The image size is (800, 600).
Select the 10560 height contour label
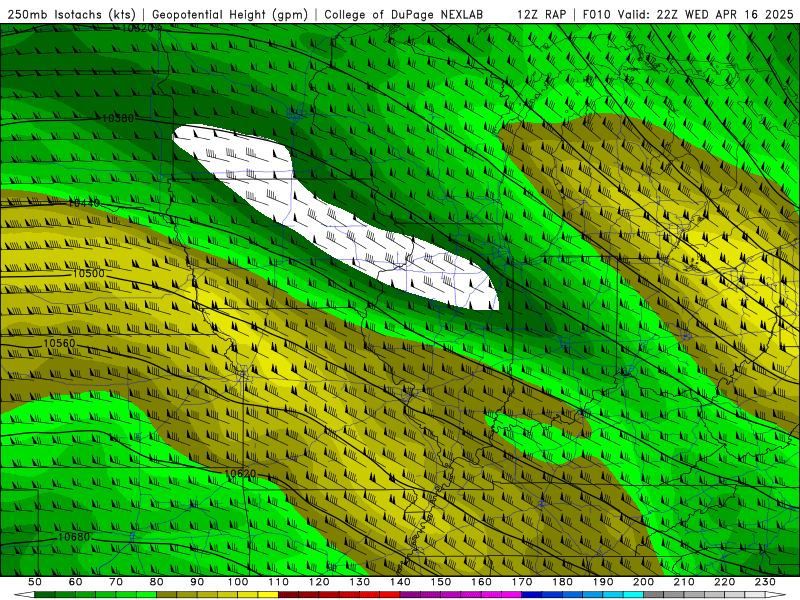(59, 343)
